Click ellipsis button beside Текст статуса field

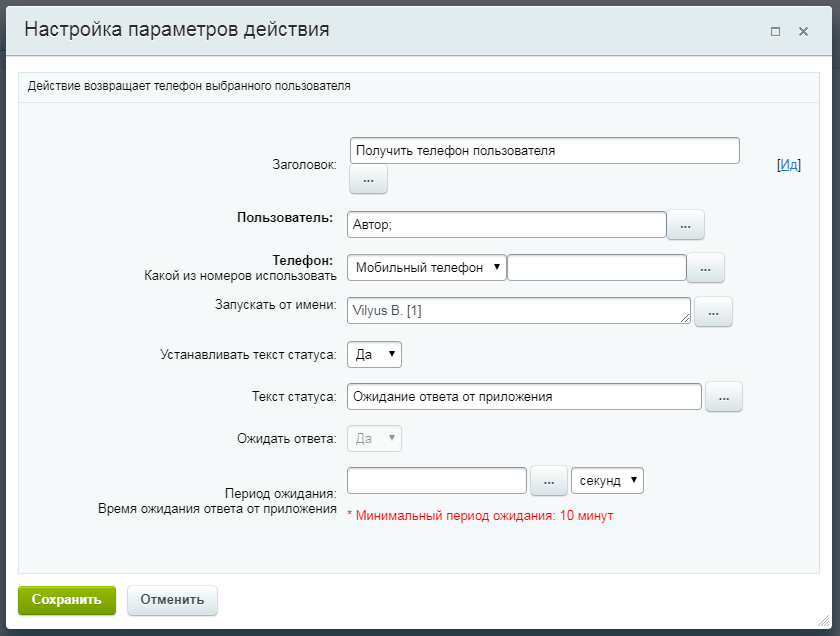(724, 397)
